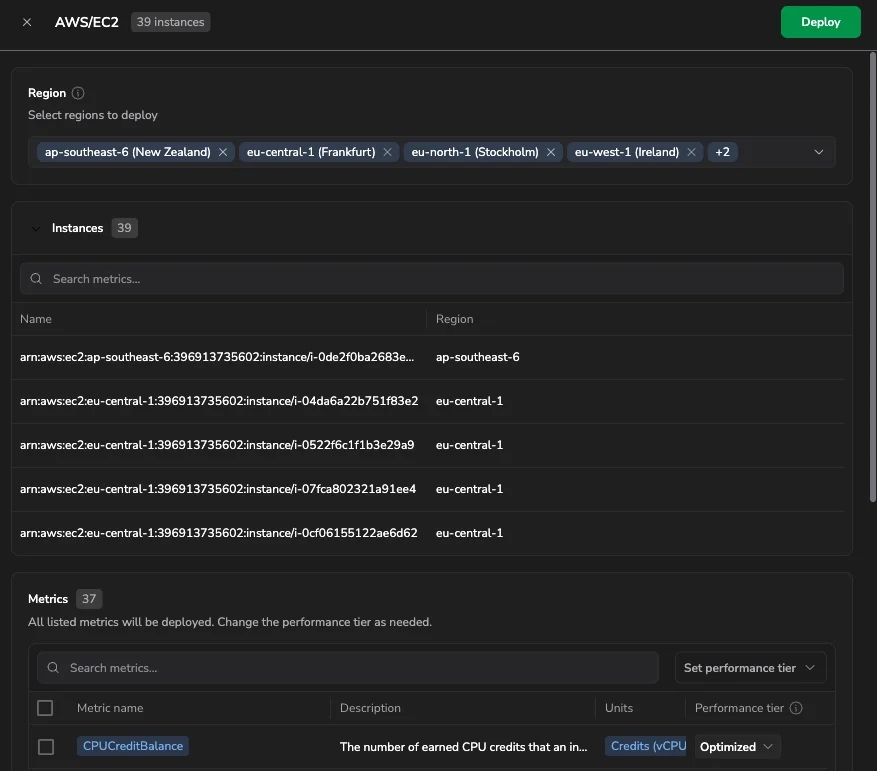Viewport: 877px width, 771px height.
Task: Remove eu-north-1 (Stockholm) region tag
Action: pos(551,152)
